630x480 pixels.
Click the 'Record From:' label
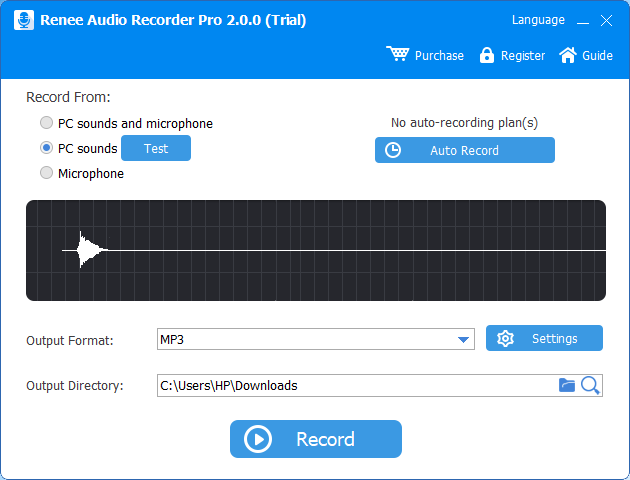pyautogui.click(x=68, y=97)
